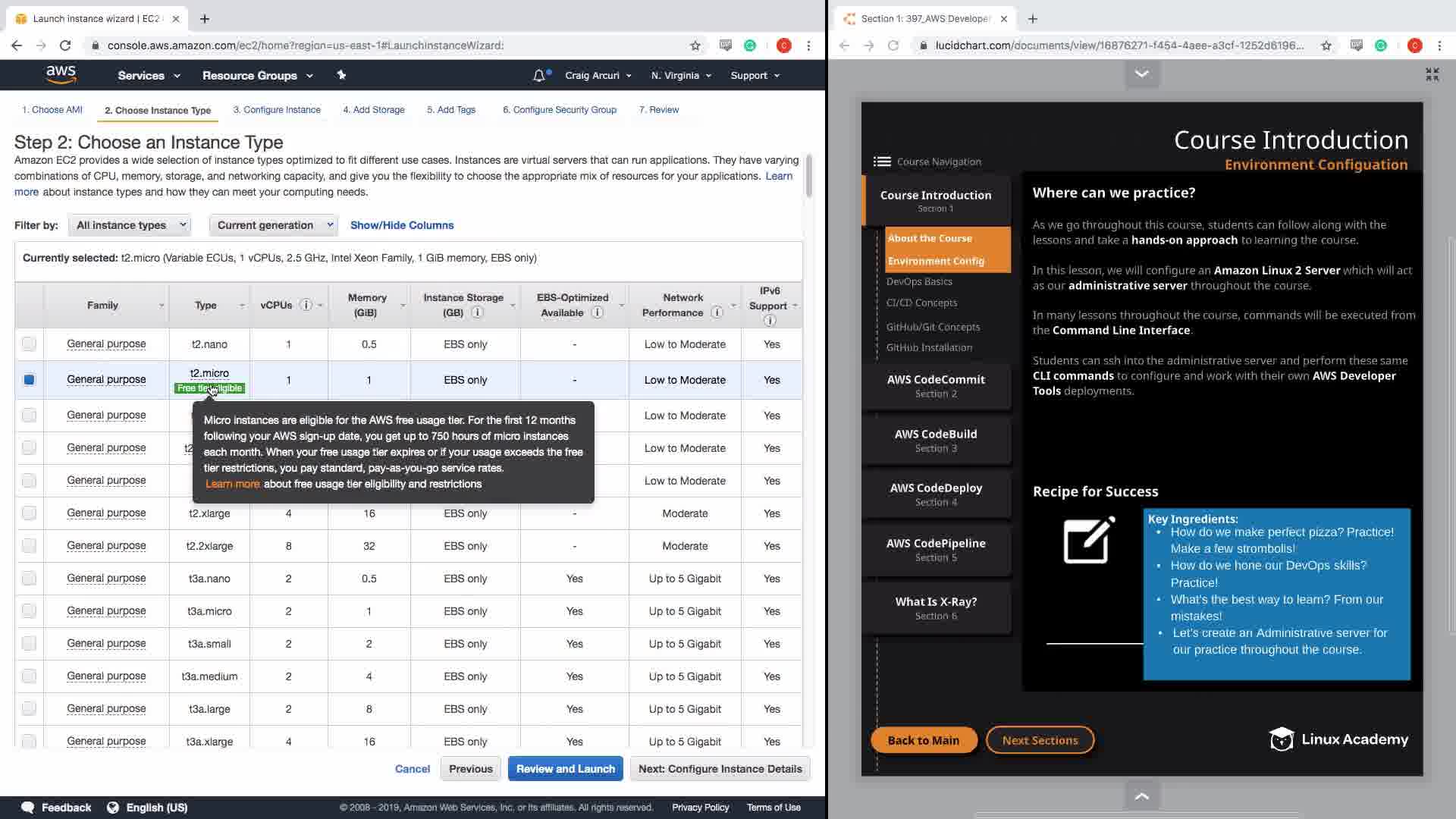Select the t3a.micro instance checkbox
The image size is (1456, 819).
click(x=29, y=610)
